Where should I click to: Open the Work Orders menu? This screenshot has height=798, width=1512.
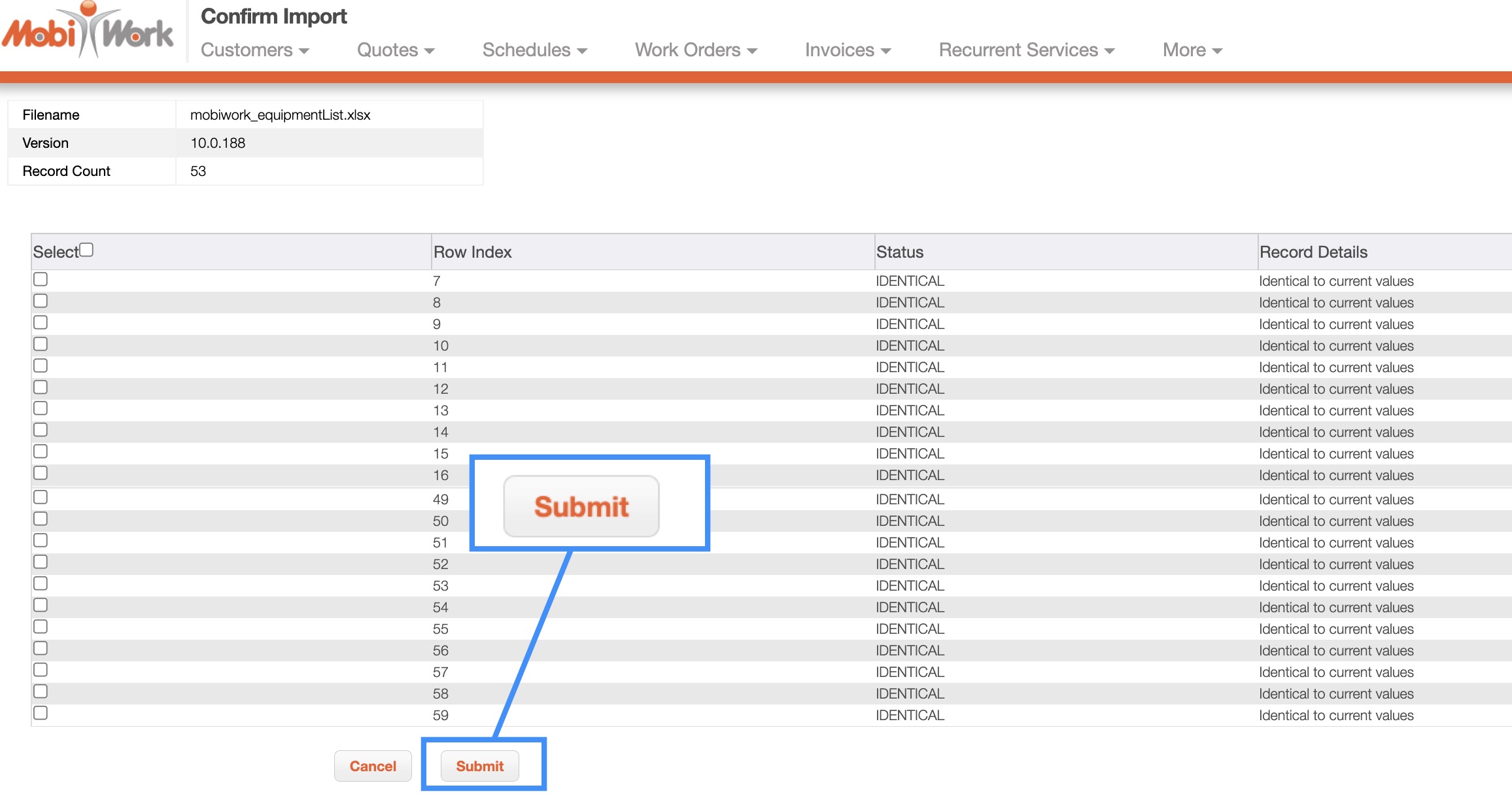pos(695,50)
